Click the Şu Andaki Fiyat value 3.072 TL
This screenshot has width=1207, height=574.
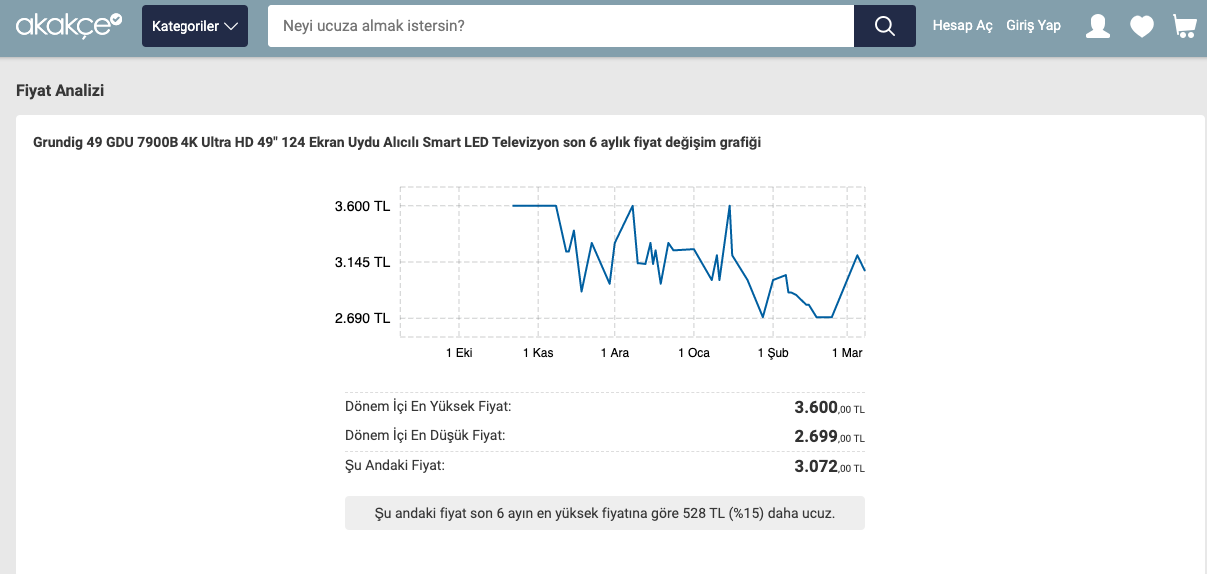pos(829,466)
